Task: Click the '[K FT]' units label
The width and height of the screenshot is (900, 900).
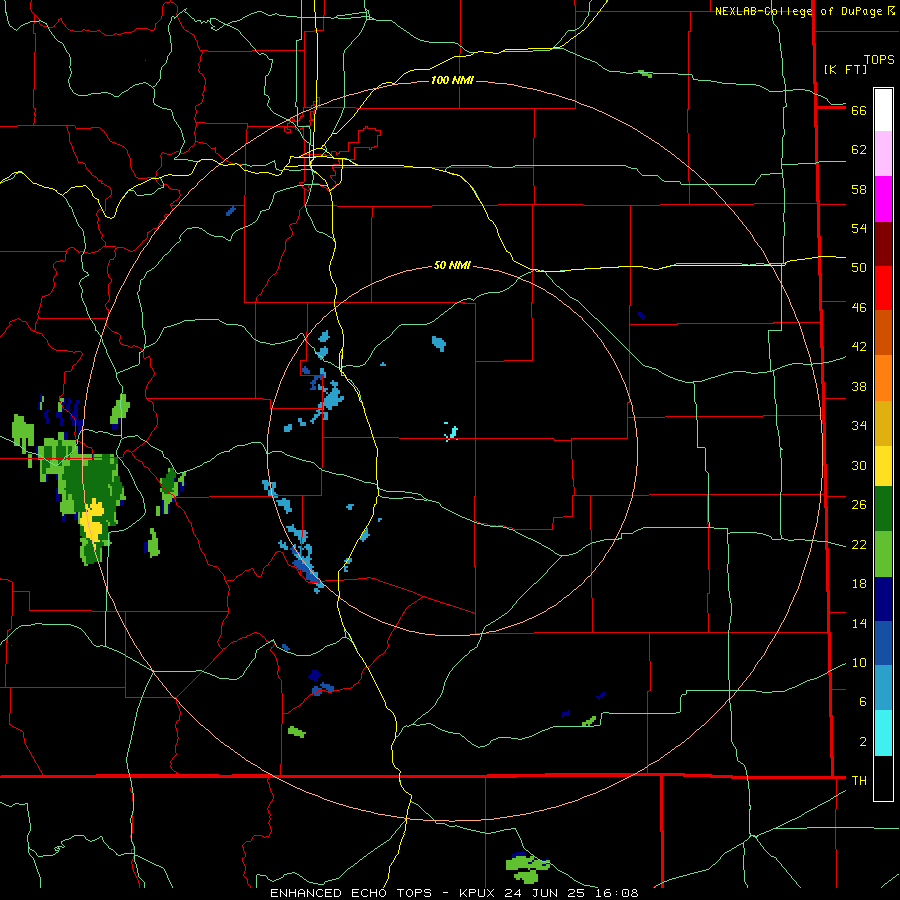Action: click(x=845, y=70)
